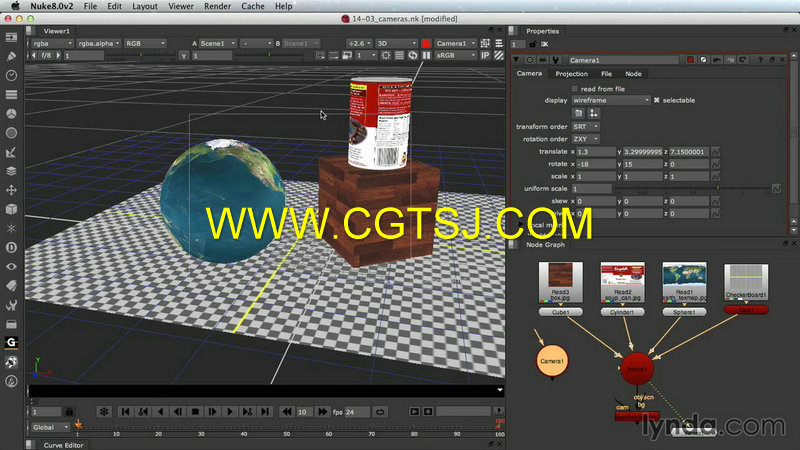Open the Camera1 viewer camera dropdown
This screenshot has height=450, width=800.
click(x=456, y=44)
